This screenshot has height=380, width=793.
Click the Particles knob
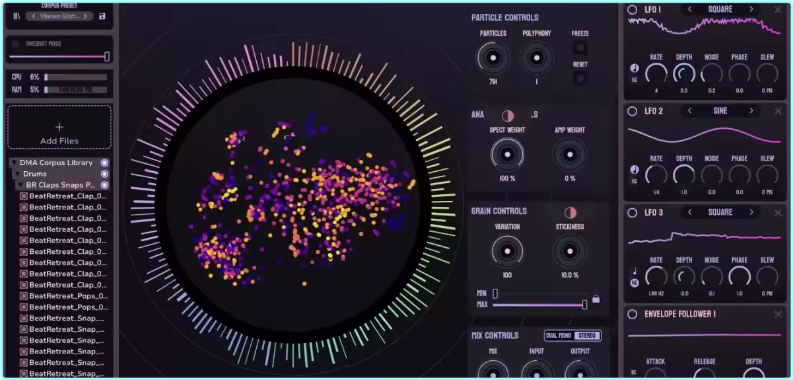pos(493,58)
